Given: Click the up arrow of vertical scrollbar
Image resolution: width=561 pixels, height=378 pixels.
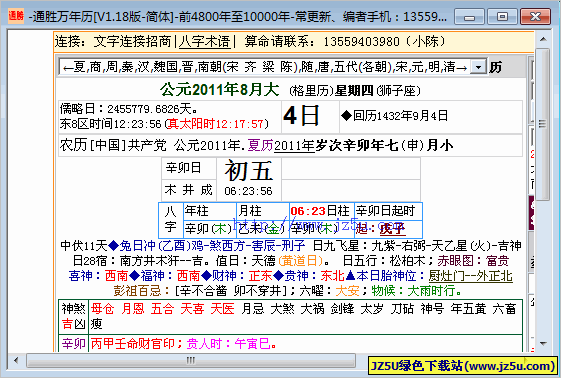Looking at the screenshot, I should [x=543, y=39].
